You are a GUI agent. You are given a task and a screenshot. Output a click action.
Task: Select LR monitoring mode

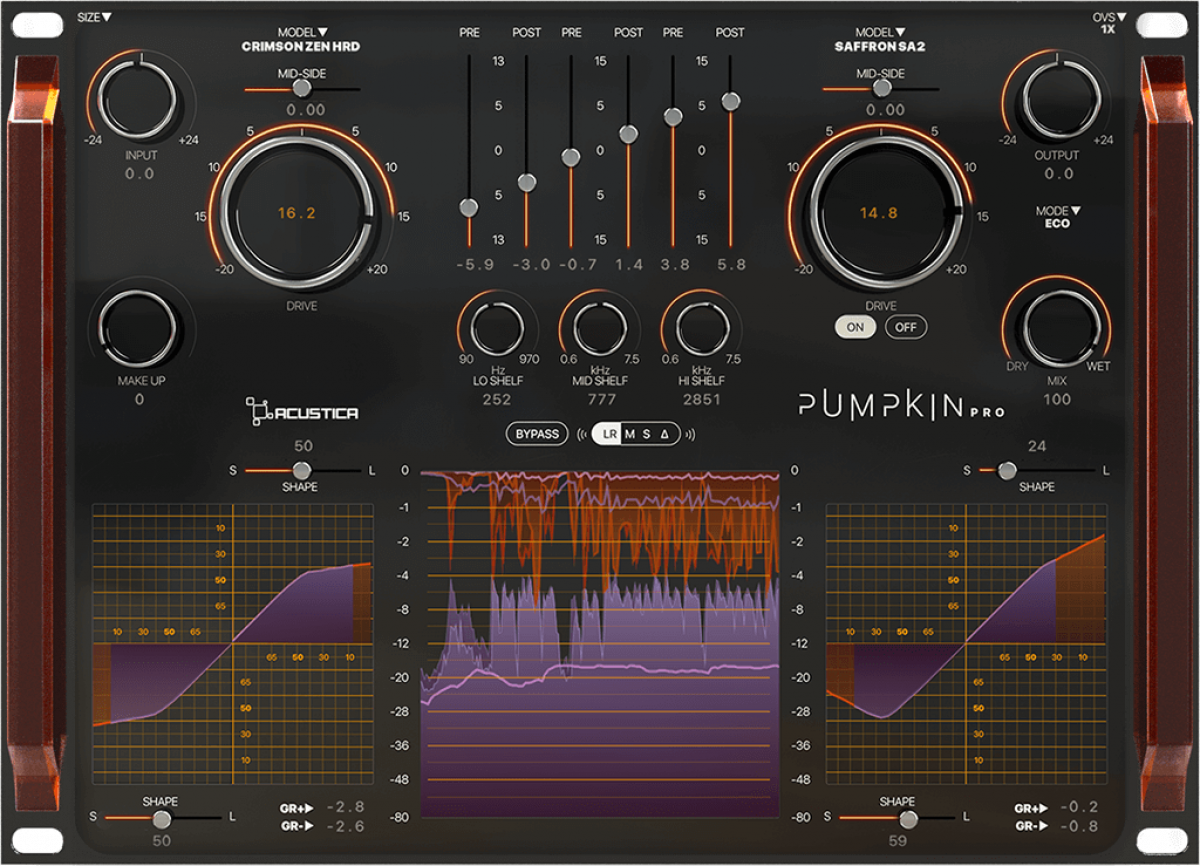pyautogui.click(x=609, y=434)
